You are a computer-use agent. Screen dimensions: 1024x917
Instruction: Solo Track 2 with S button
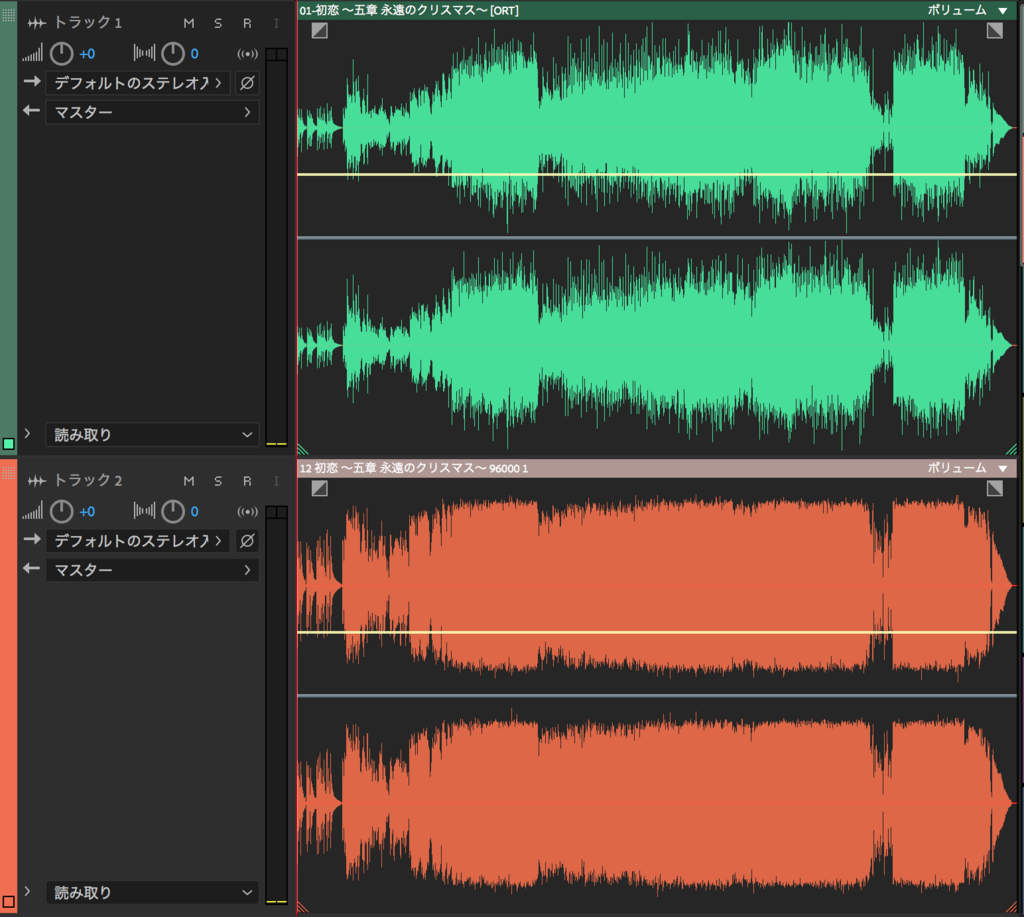tap(218, 481)
